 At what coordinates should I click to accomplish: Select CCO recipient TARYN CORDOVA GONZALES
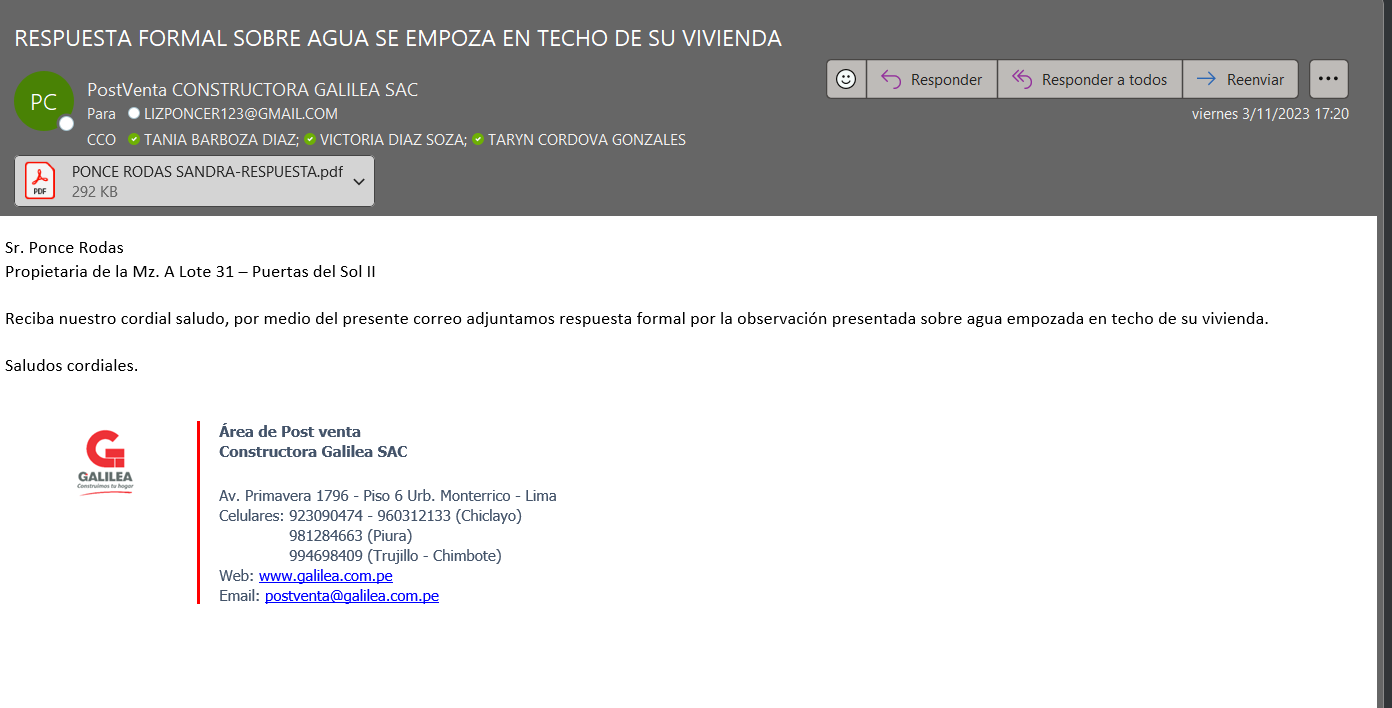[587, 140]
